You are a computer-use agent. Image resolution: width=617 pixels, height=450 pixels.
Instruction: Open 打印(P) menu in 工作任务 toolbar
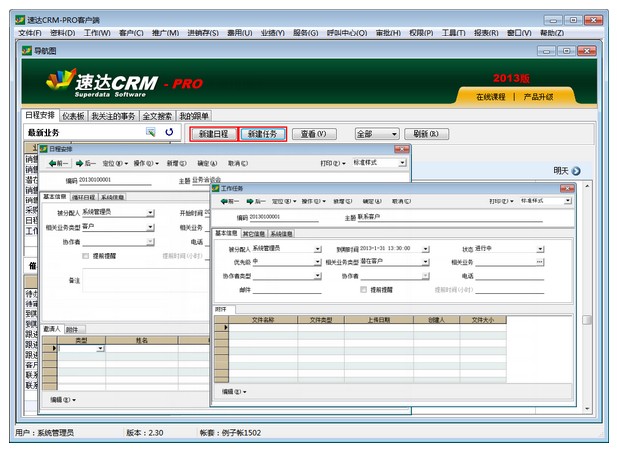[501, 201]
